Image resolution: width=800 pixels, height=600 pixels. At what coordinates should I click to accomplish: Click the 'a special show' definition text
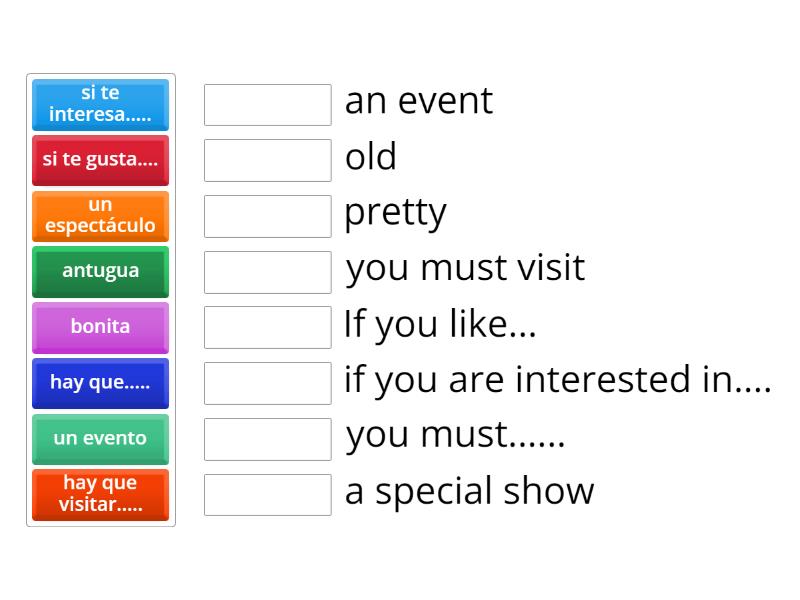click(x=469, y=491)
